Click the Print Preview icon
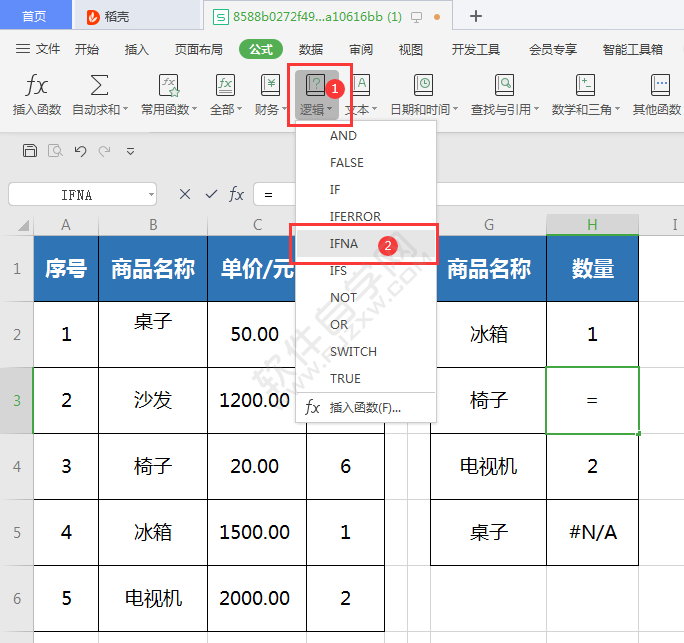This screenshot has width=684, height=643. pyautogui.click(x=55, y=151)
